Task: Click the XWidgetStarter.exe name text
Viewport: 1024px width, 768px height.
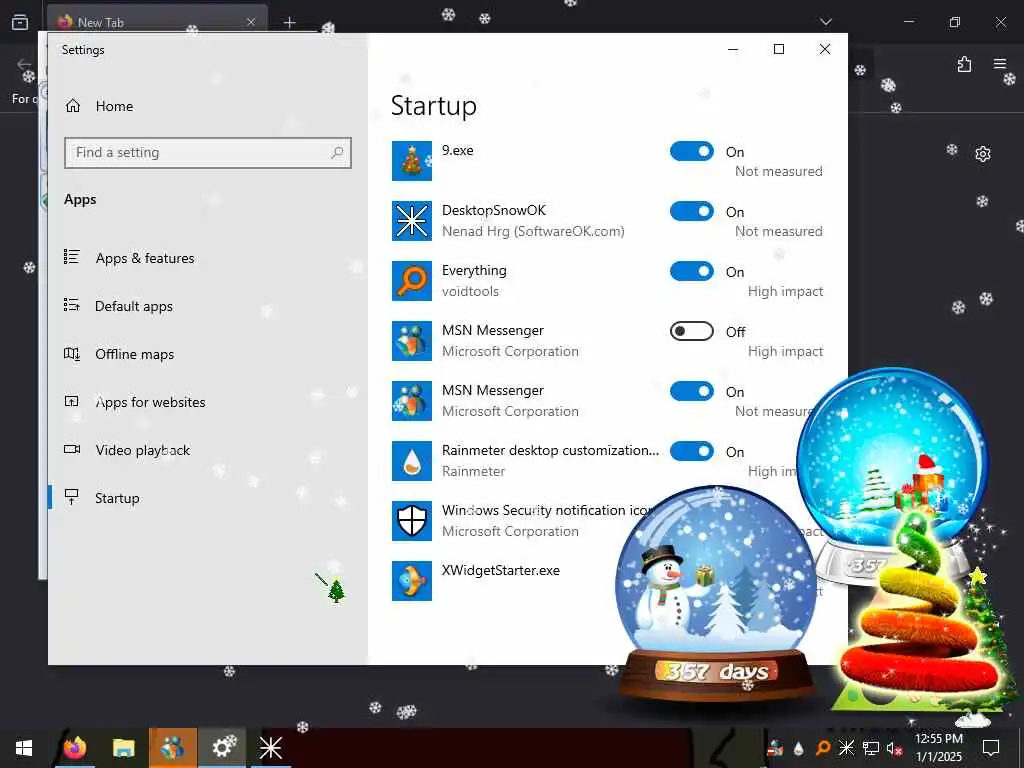Action: click(x=500, y=570)
